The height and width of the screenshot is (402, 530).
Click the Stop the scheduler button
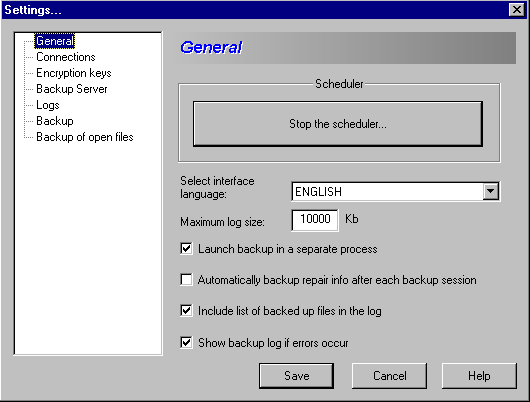[x=338, y=124]
